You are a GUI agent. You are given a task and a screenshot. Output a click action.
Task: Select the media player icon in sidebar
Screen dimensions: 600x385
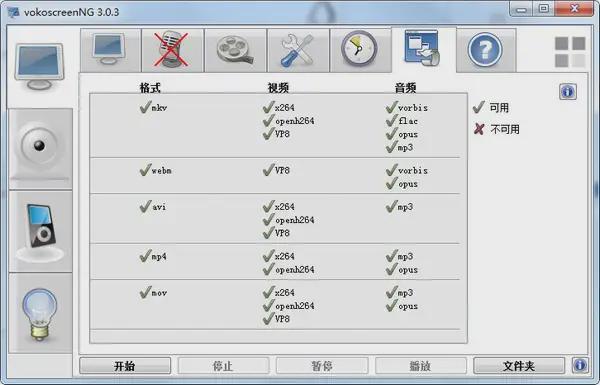pos(40,232)
